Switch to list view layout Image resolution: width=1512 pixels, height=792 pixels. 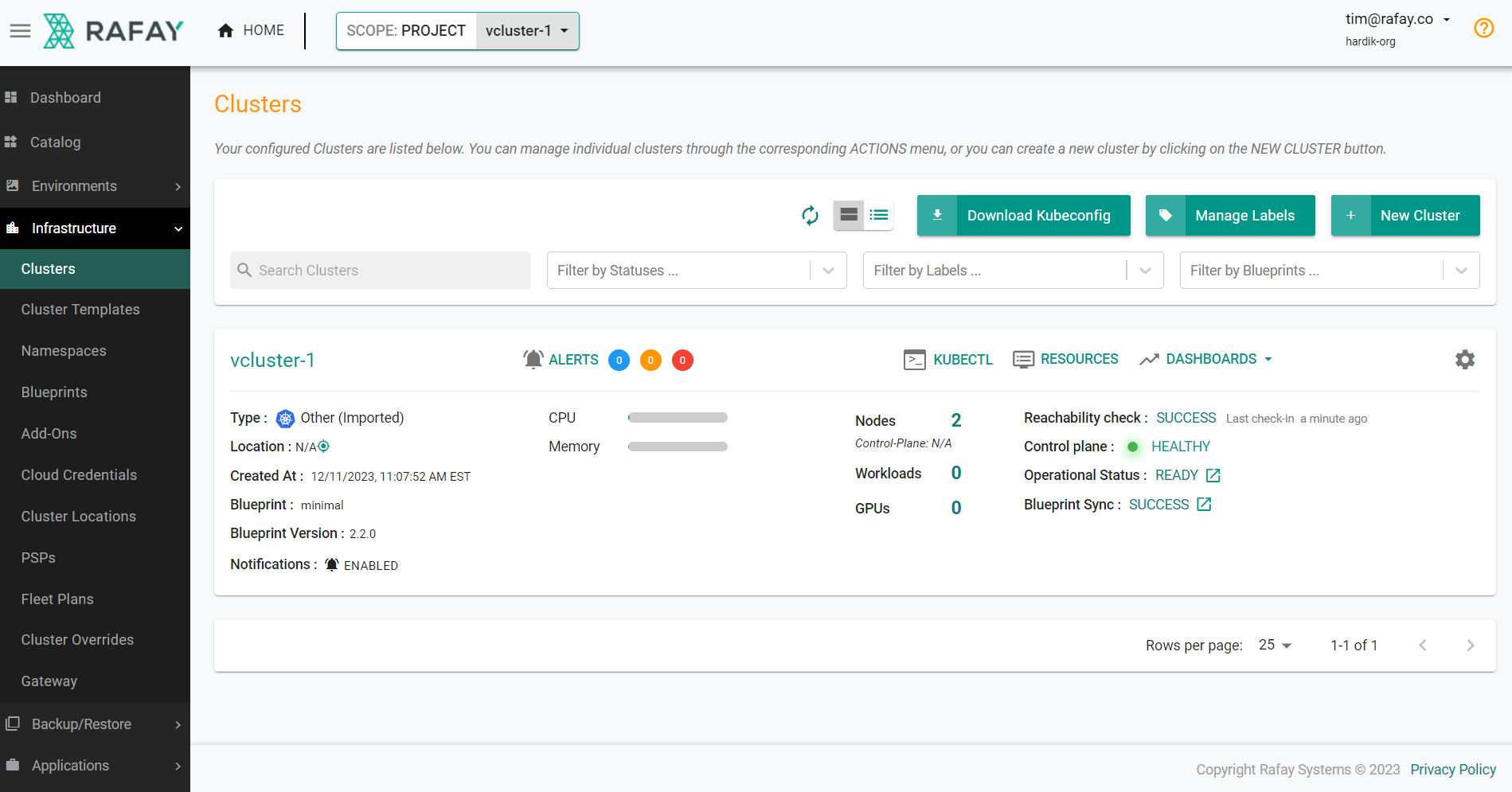[x=879, y=215]
